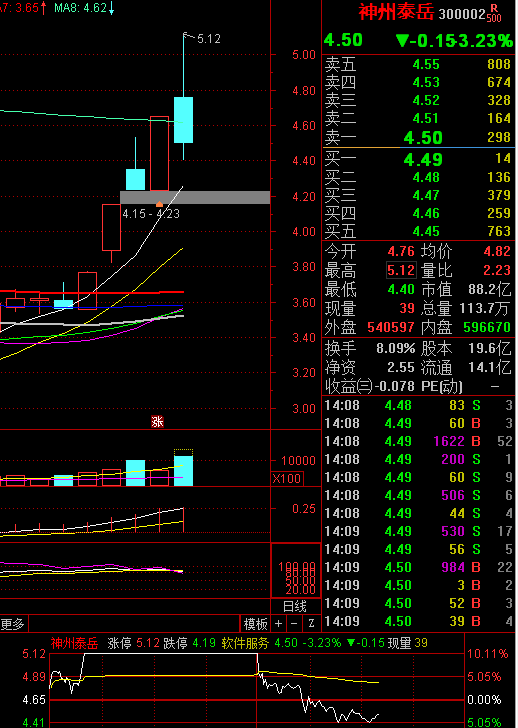Select the 14:08 tick with 1622 volume
Viewport: 518px width, 728px height.
(x=419, y=441)
